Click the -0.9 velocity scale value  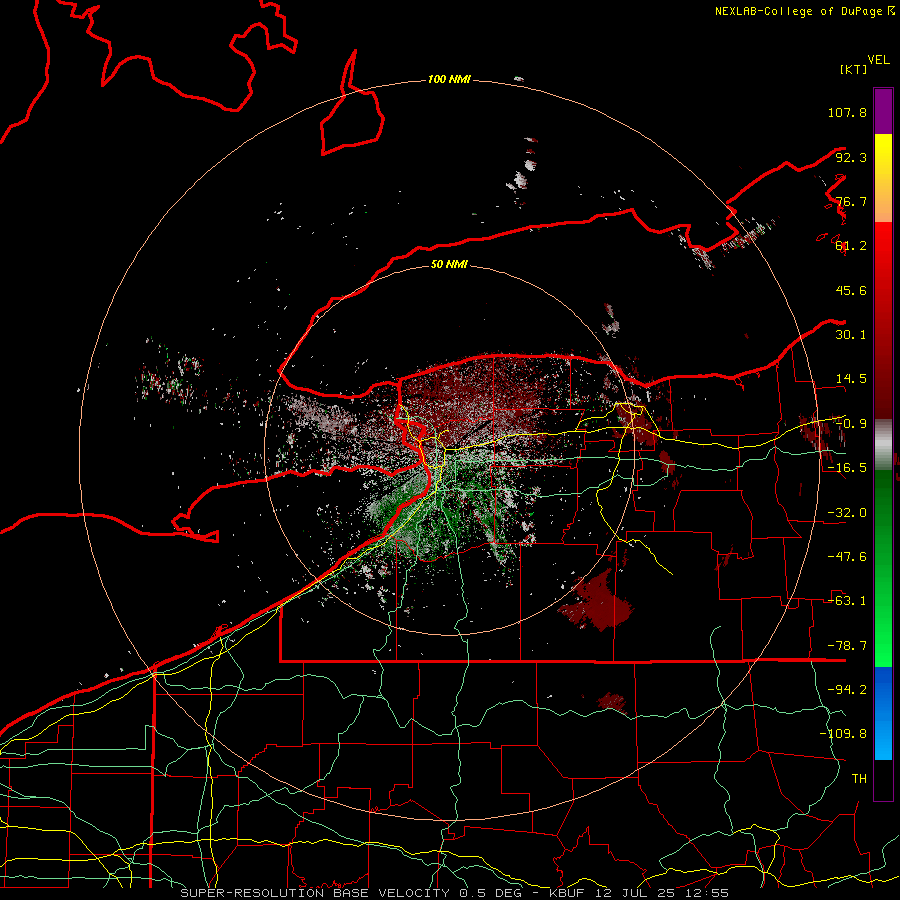coord(851,424)
